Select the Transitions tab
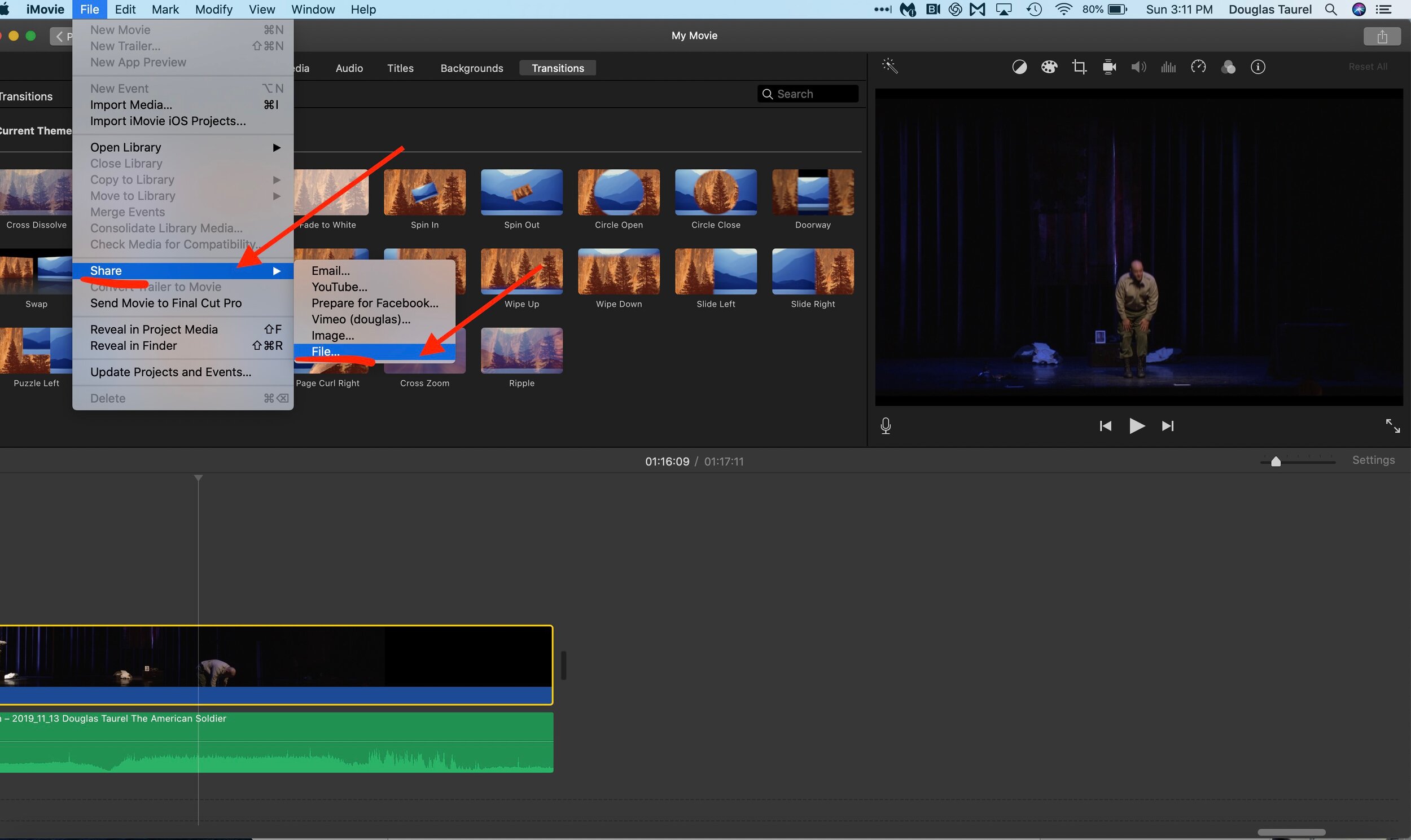This screenshot has width=1411, height=840. (558, 68)
